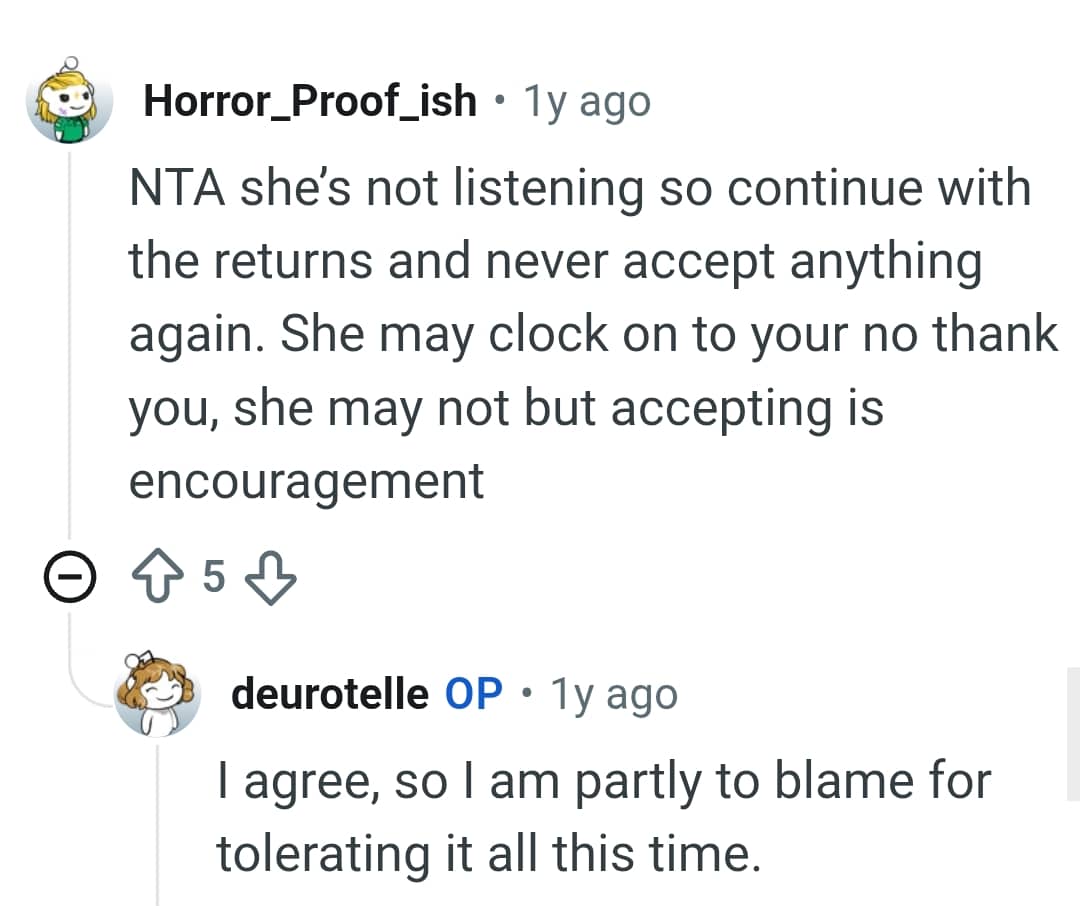Click deurotelle's Snoo avatar
Viewport: 1080px width, 906px height.
[x=153, y=695]
